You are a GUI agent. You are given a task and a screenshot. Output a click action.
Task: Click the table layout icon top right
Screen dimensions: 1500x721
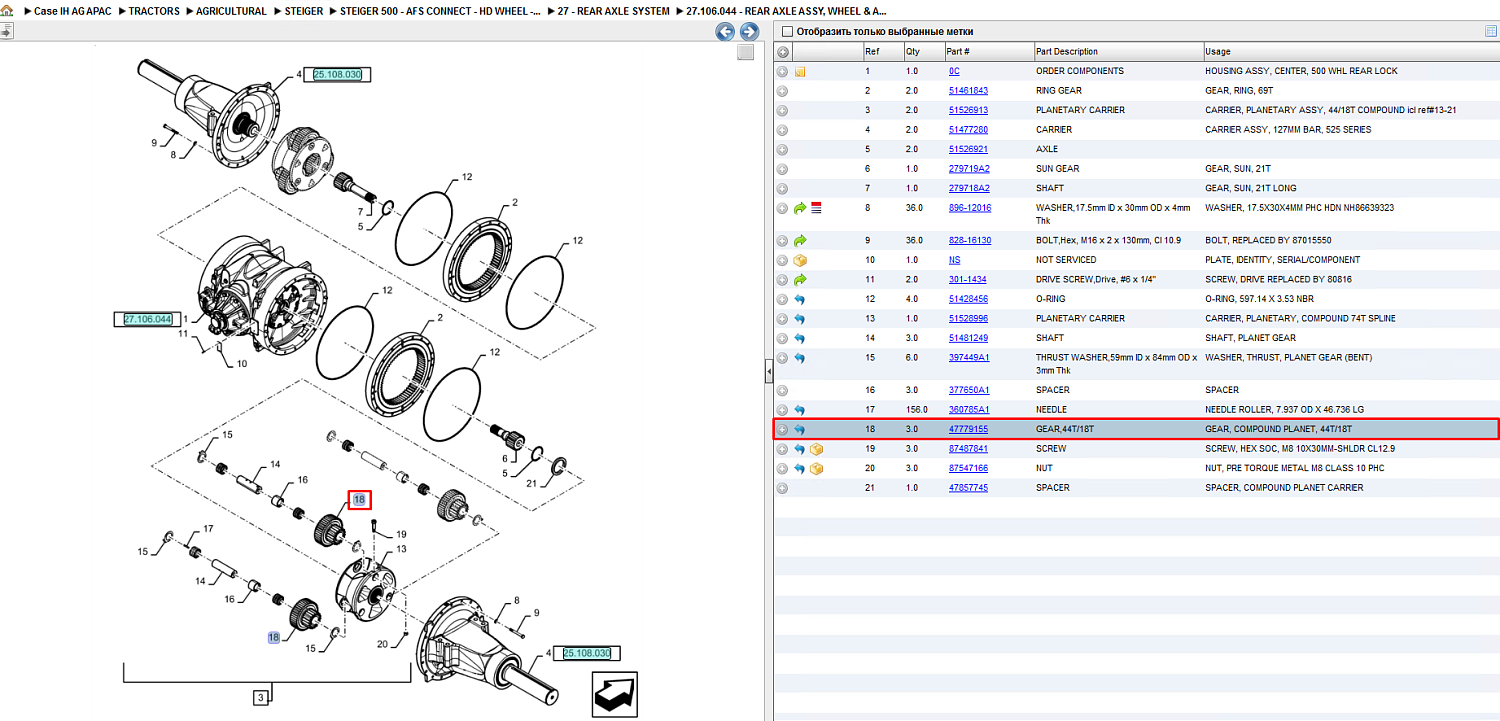[1491, 31]
